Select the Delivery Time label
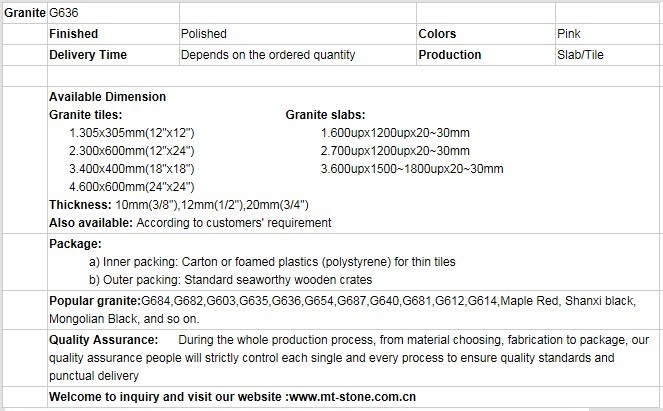This screenshot has height=411, width=663. click(x=88, y=55)
